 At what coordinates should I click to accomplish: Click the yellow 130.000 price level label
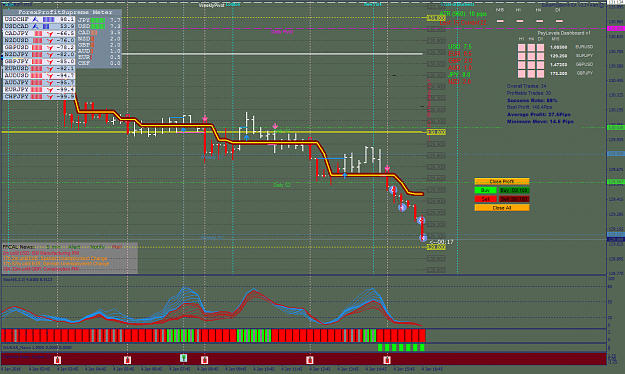[436, 132]
